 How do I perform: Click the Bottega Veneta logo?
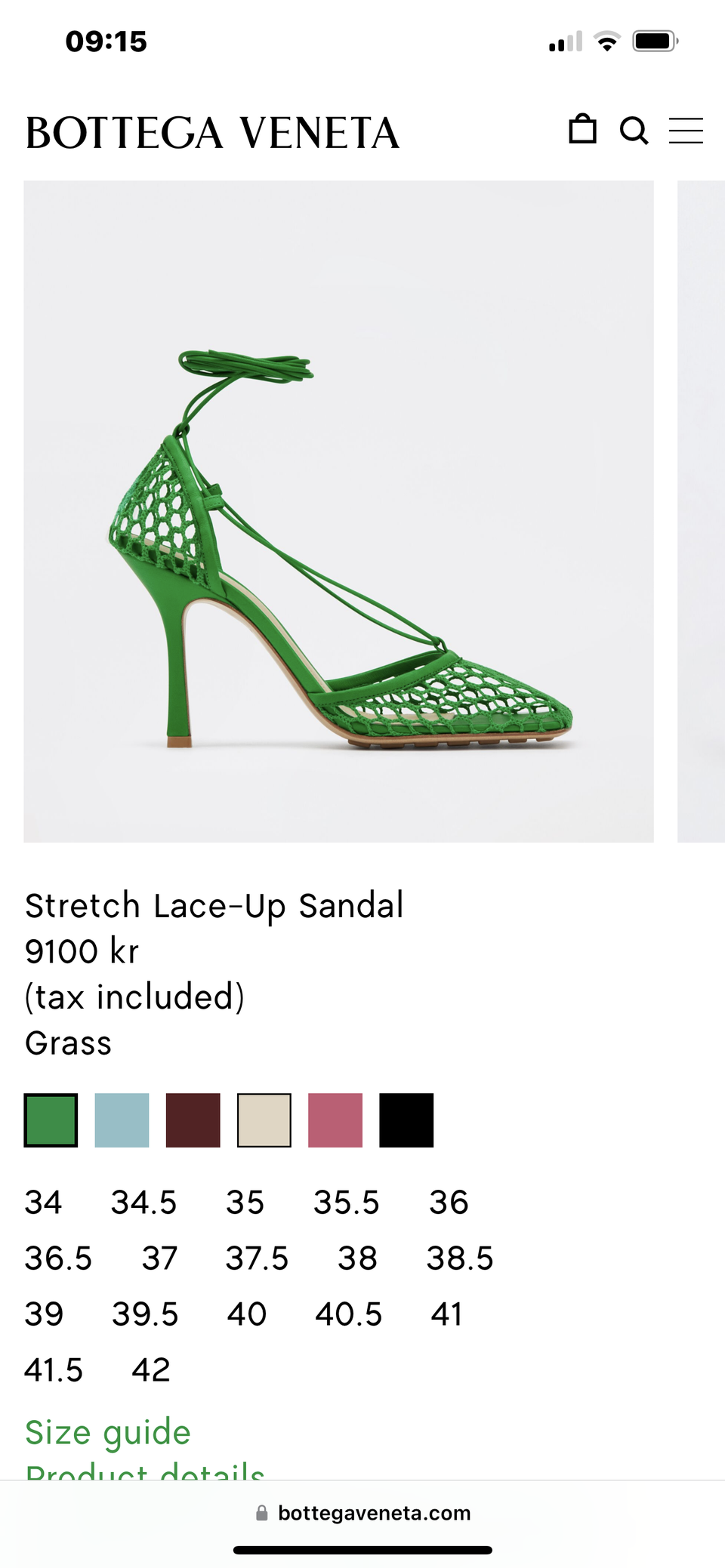(212, 133)
